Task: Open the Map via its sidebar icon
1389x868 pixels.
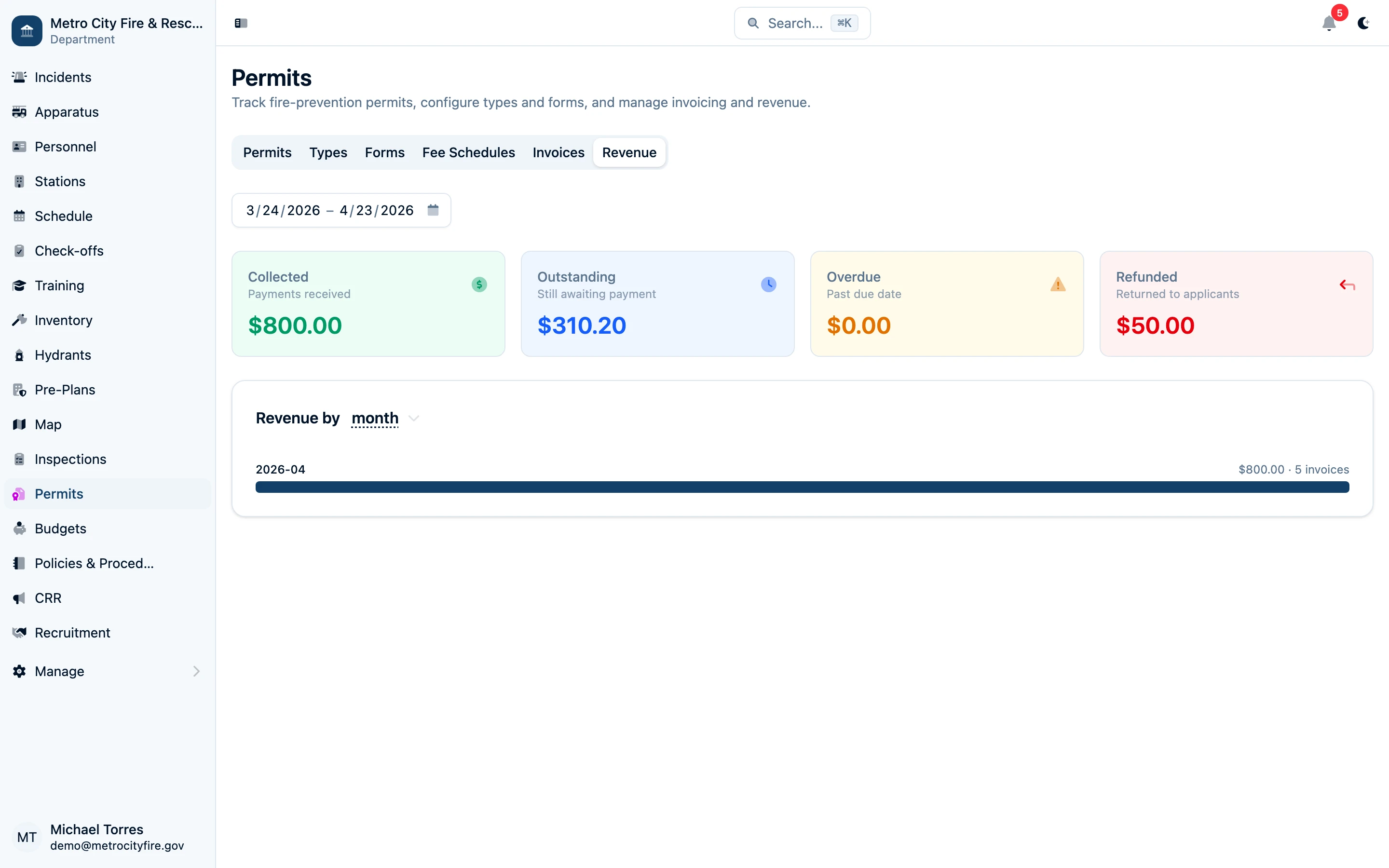Action: [19, 424]
